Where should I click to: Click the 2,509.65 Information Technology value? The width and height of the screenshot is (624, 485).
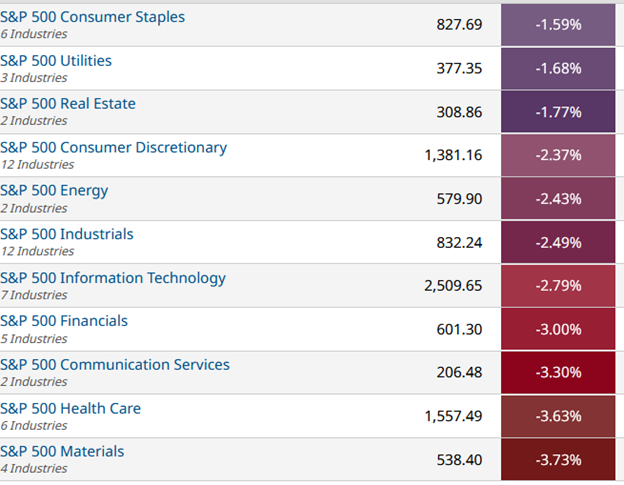pyautogui.click(x=453, y=286)
